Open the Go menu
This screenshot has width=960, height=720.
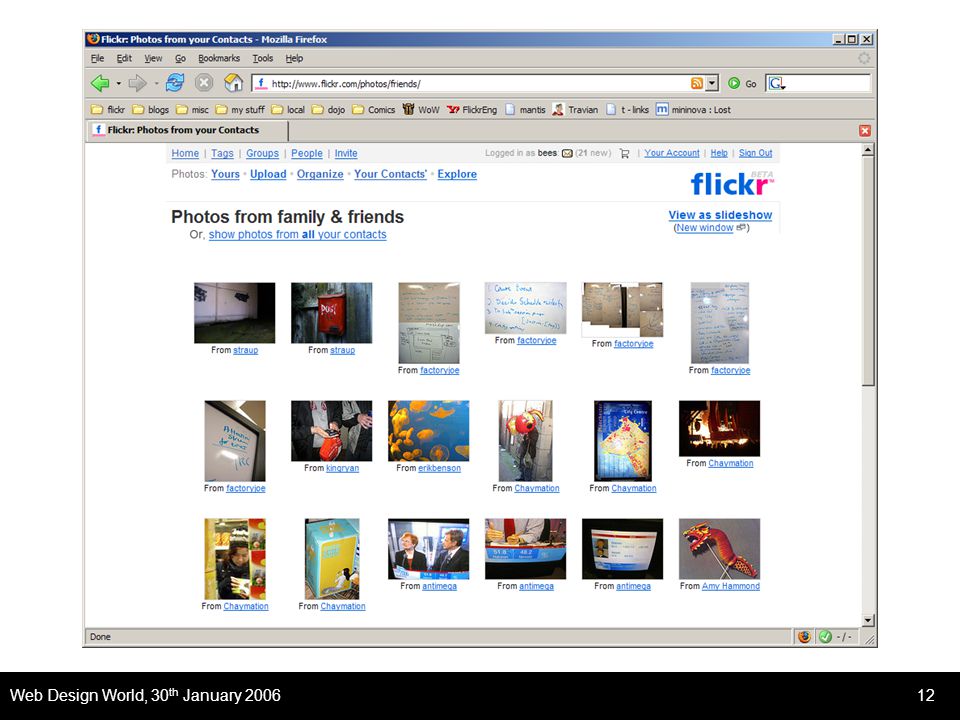pyautogui.click(x=180, y=58)
